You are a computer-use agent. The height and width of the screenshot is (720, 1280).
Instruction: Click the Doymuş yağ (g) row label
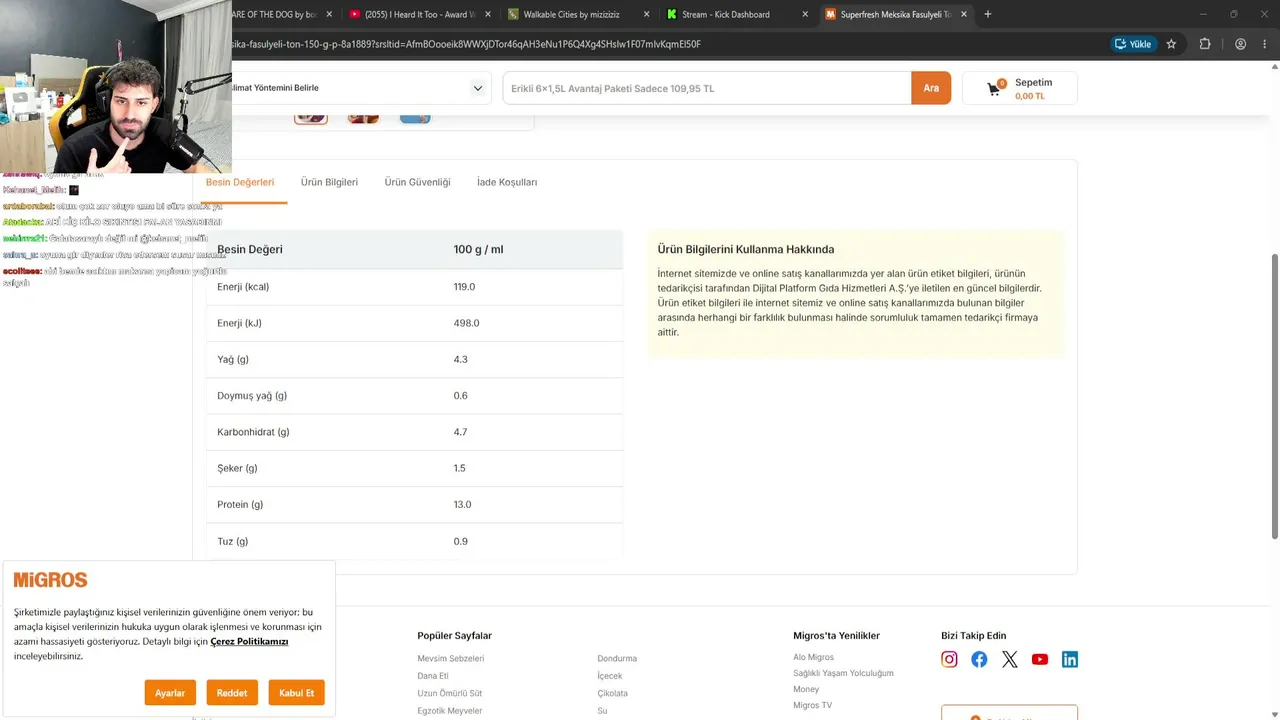coord(252,396)
